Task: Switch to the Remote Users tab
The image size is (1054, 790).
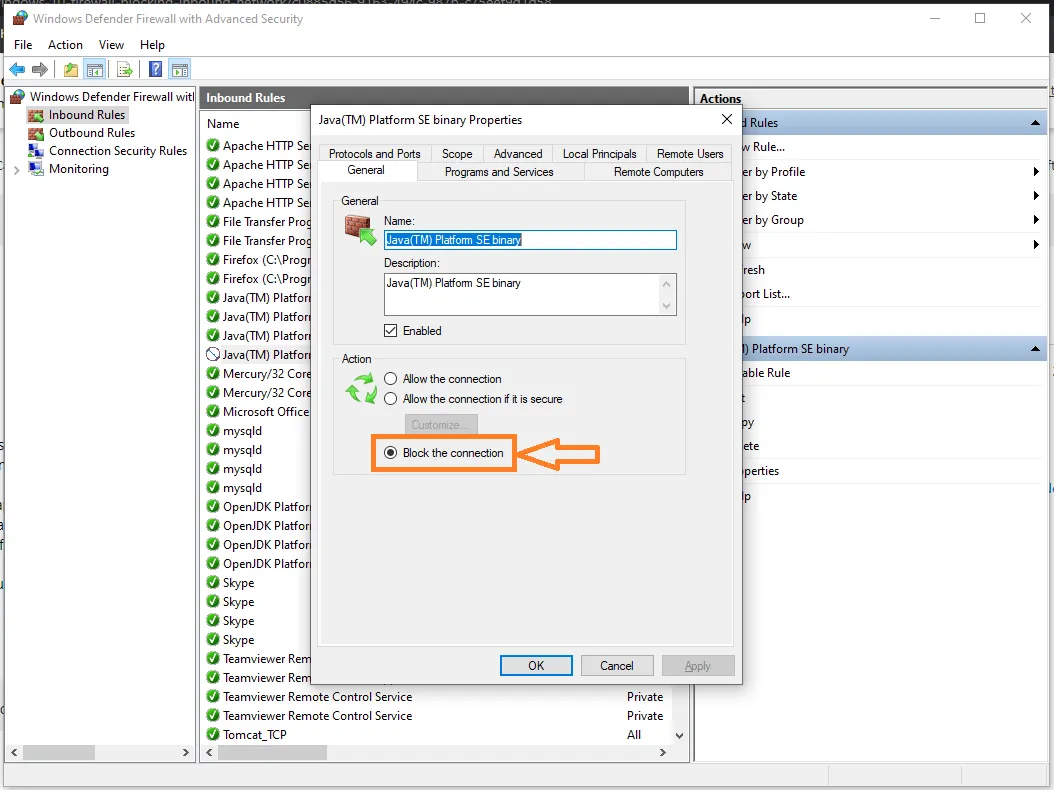Action: pyautogui.click(x=690, y=153)
